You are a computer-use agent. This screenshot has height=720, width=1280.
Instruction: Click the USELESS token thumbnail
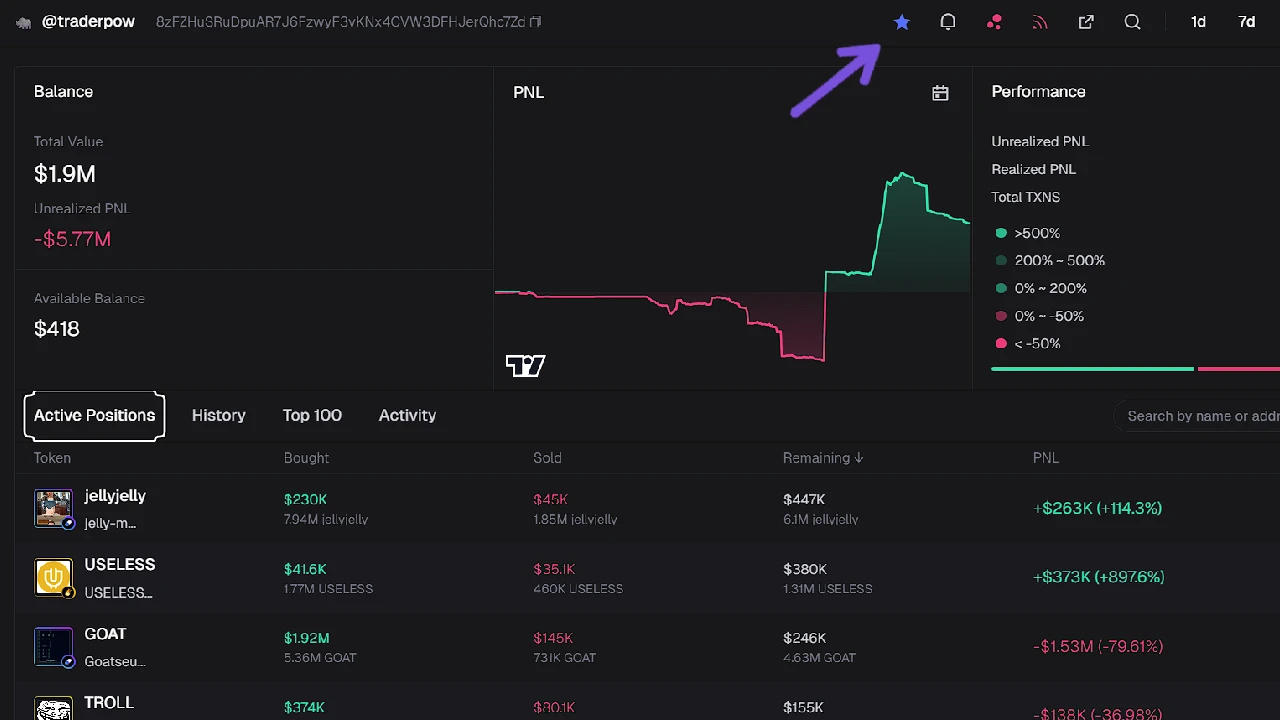coord(53,577)
